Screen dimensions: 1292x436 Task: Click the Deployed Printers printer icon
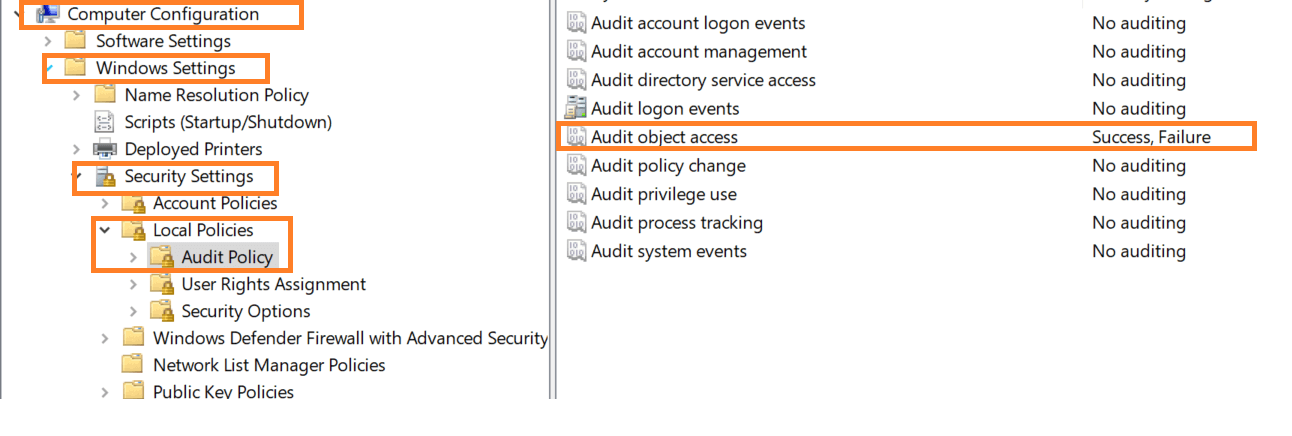click(x=105, y=149)
